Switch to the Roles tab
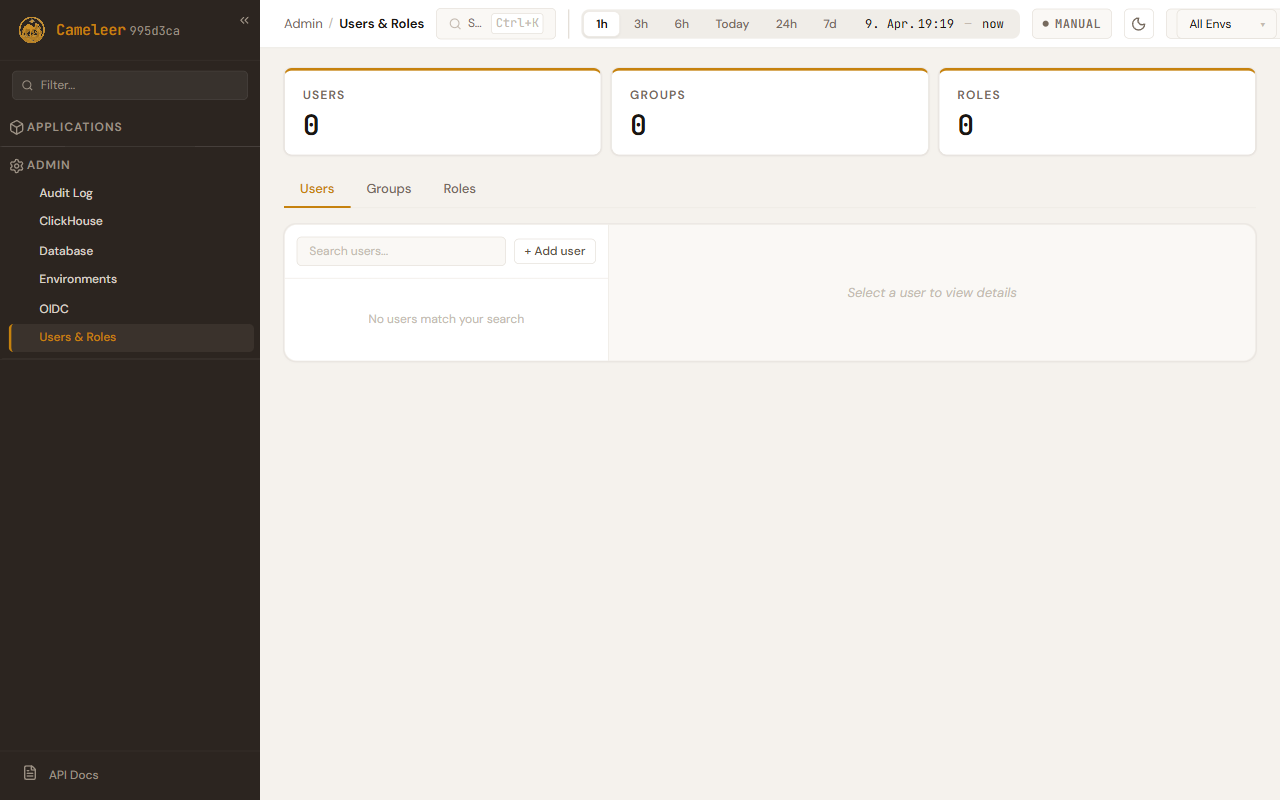1280x800 pixels. tap(459, 189)
